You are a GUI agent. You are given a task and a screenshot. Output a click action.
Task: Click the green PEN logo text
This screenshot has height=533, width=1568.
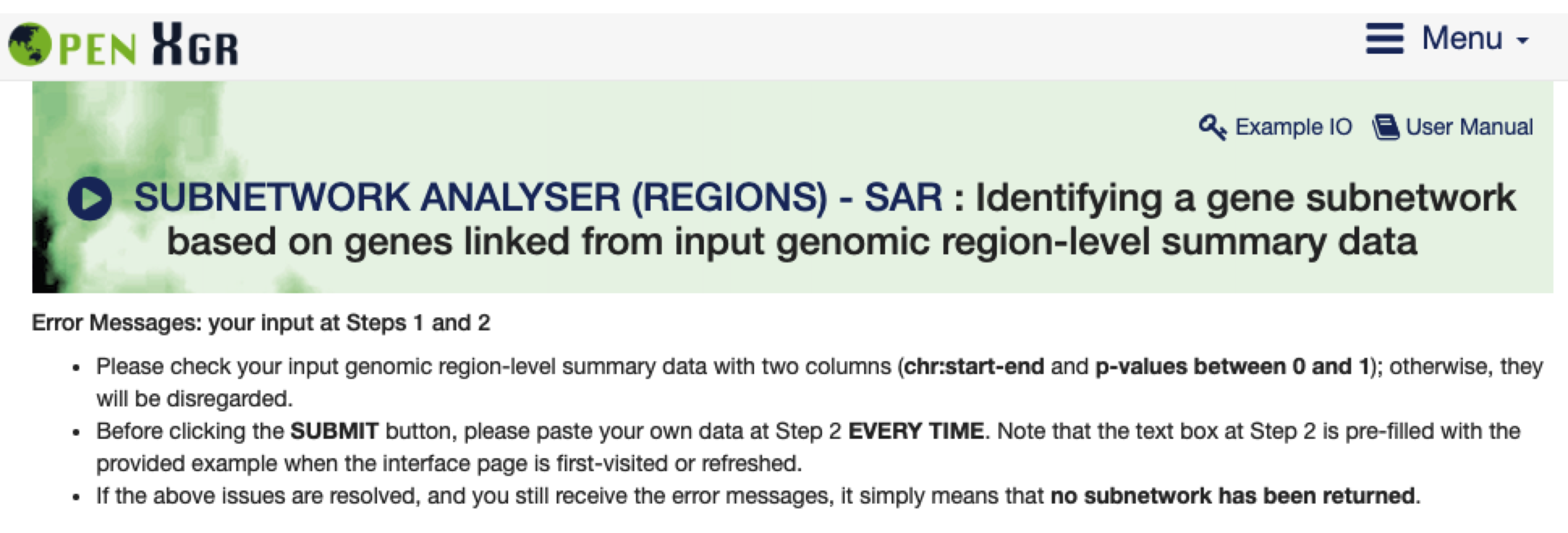97,49
